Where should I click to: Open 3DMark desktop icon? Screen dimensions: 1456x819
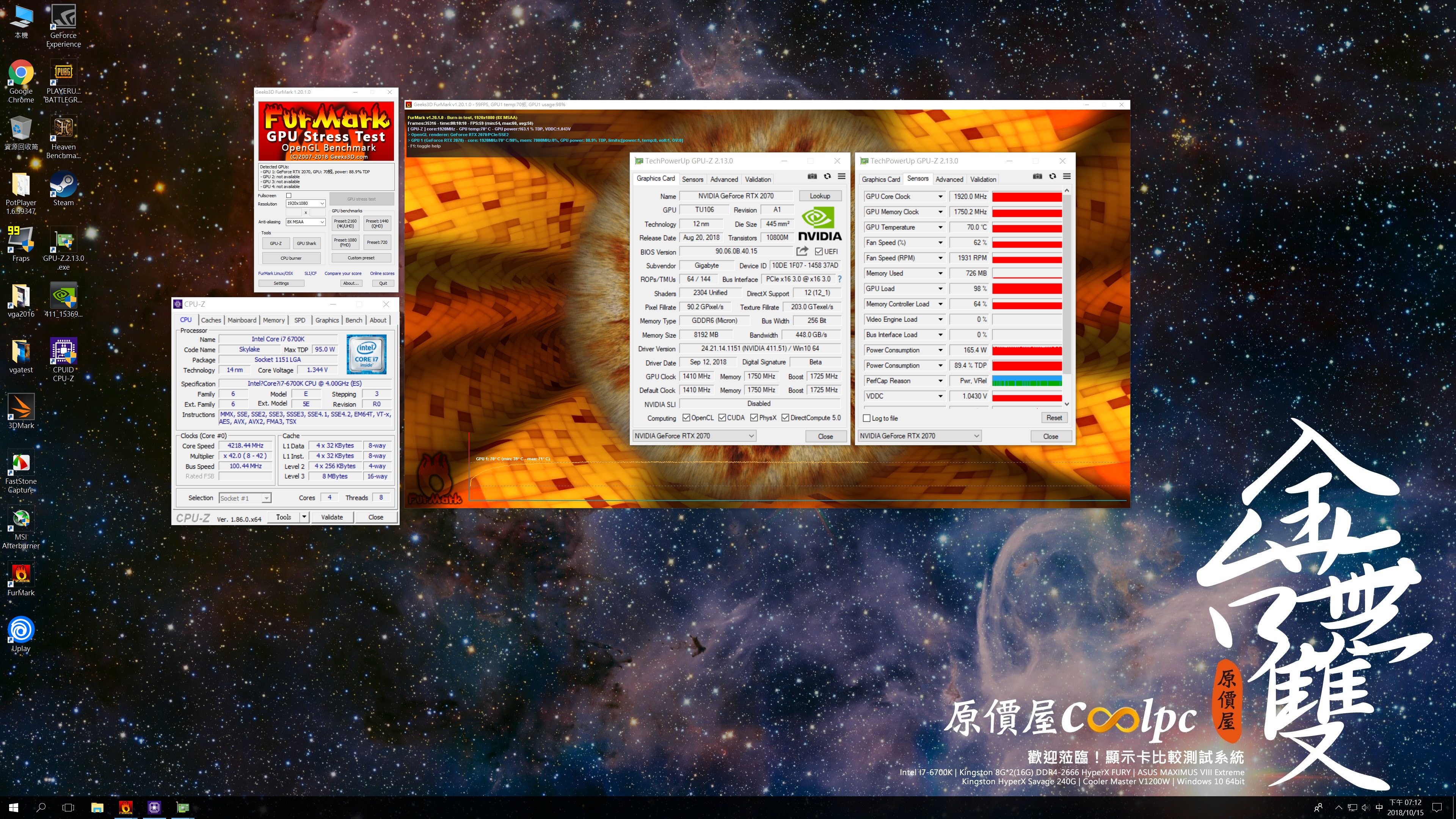[21, 411]
